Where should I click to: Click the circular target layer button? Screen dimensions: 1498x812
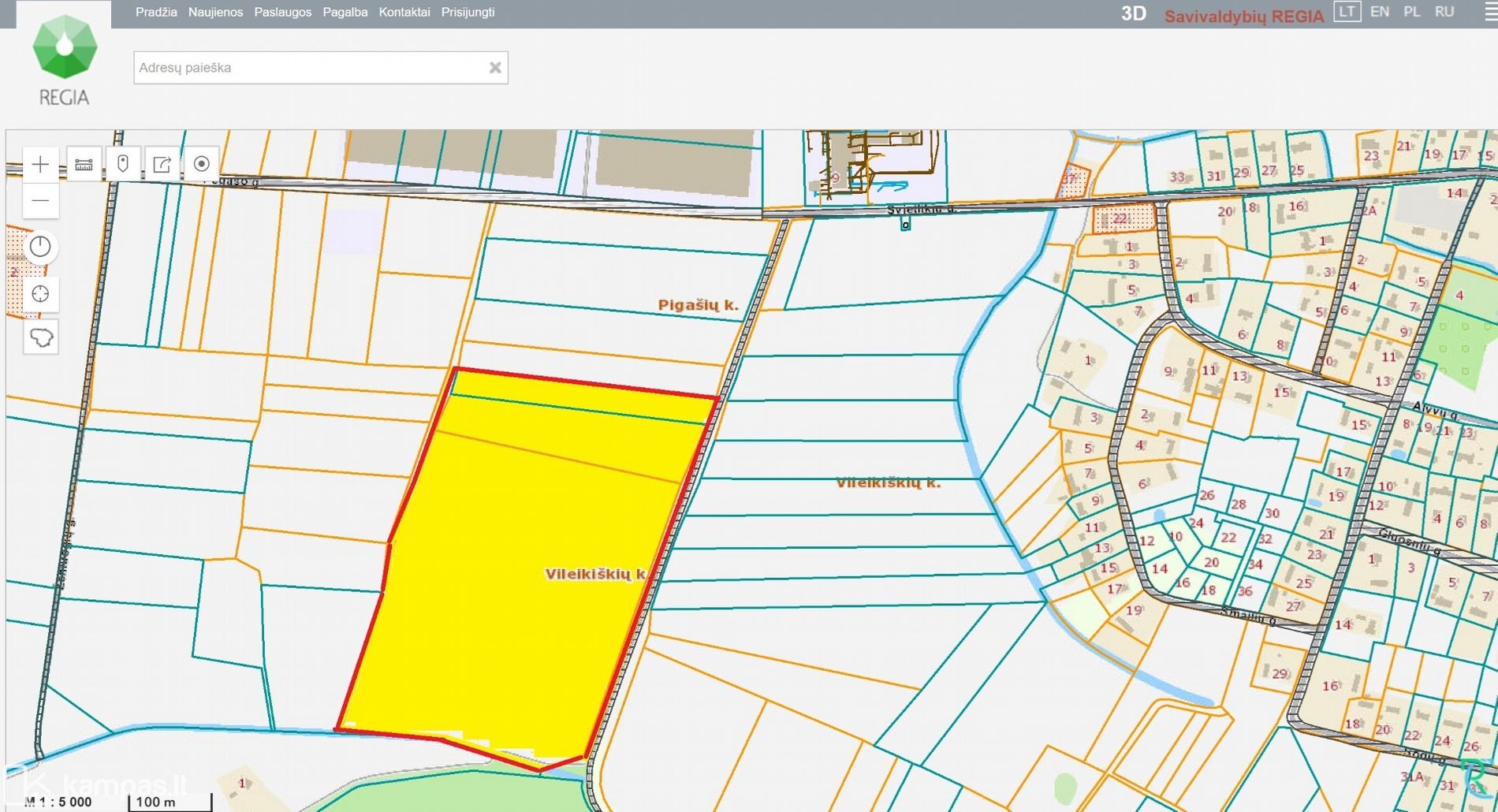point(202,164)
